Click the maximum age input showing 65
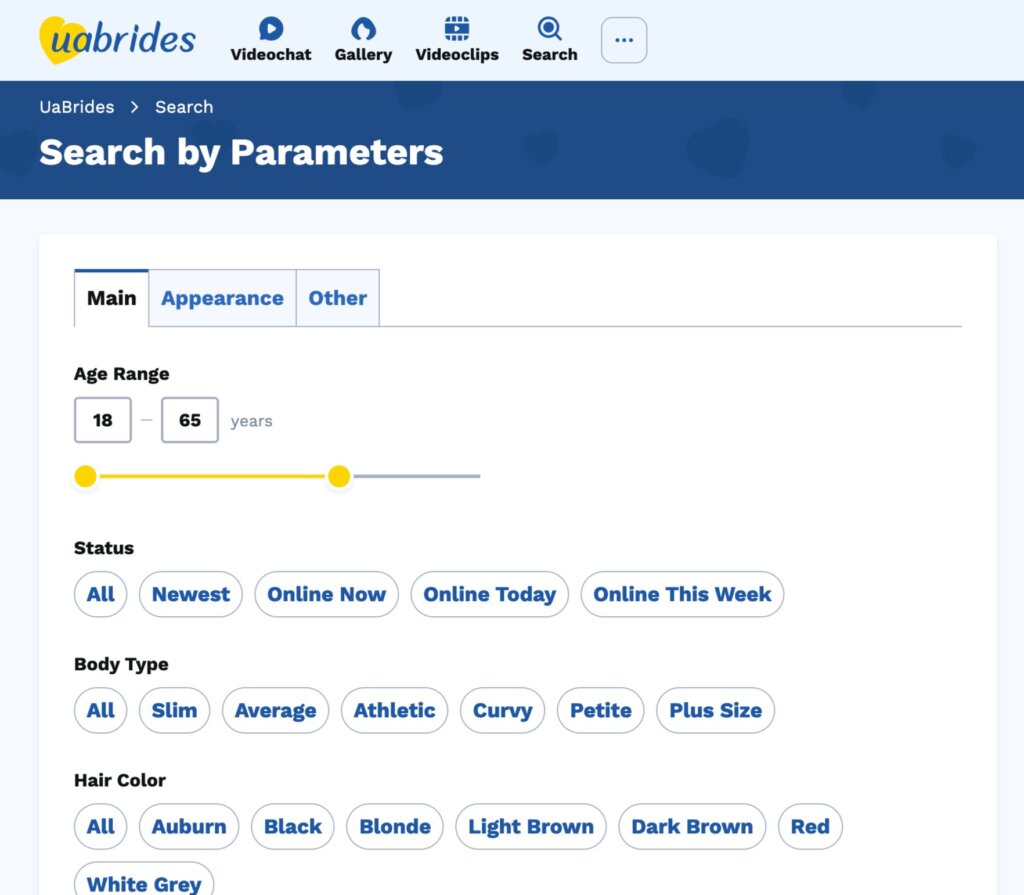 189,420
